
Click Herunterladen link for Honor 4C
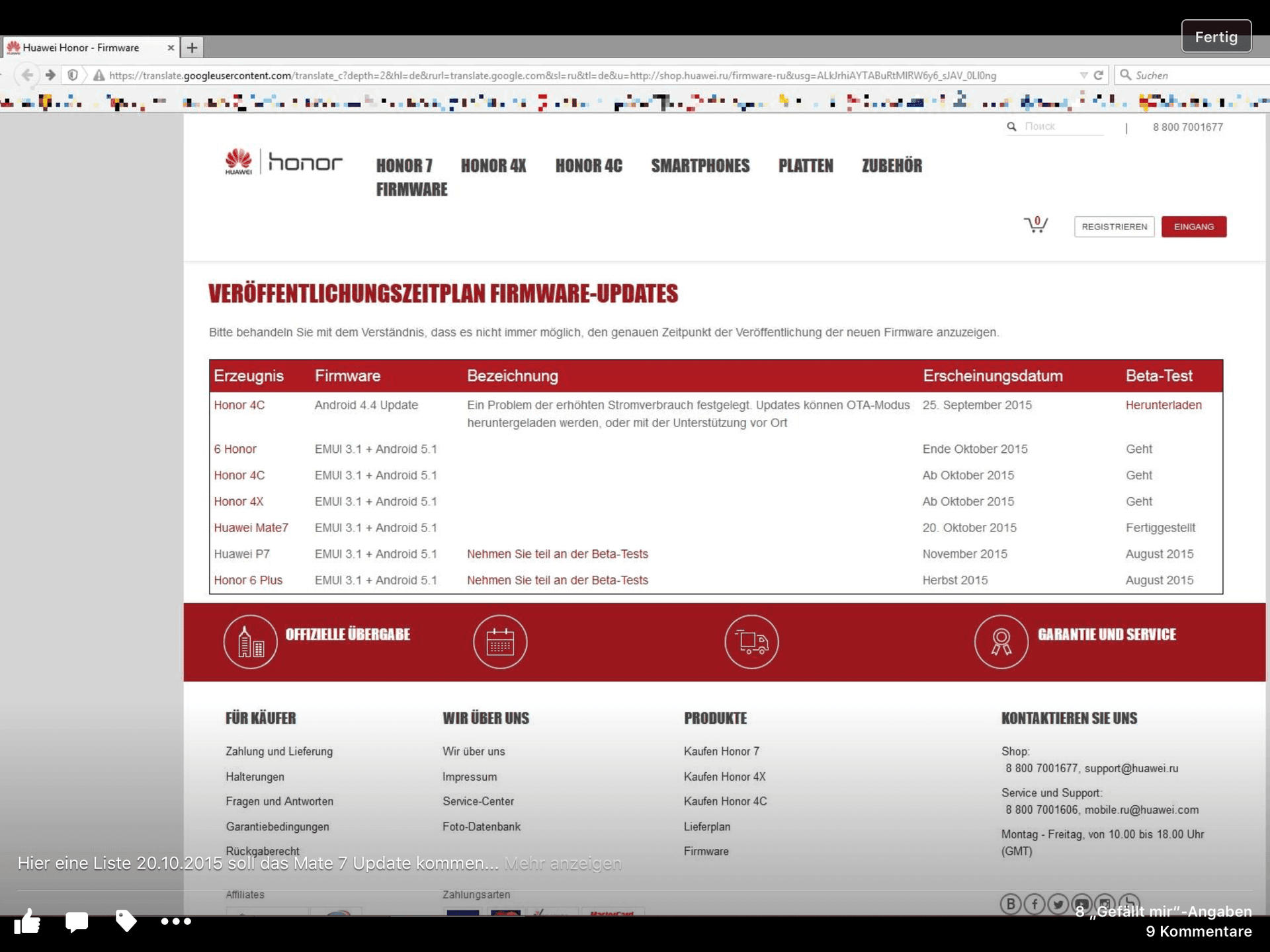point(1164,405)
